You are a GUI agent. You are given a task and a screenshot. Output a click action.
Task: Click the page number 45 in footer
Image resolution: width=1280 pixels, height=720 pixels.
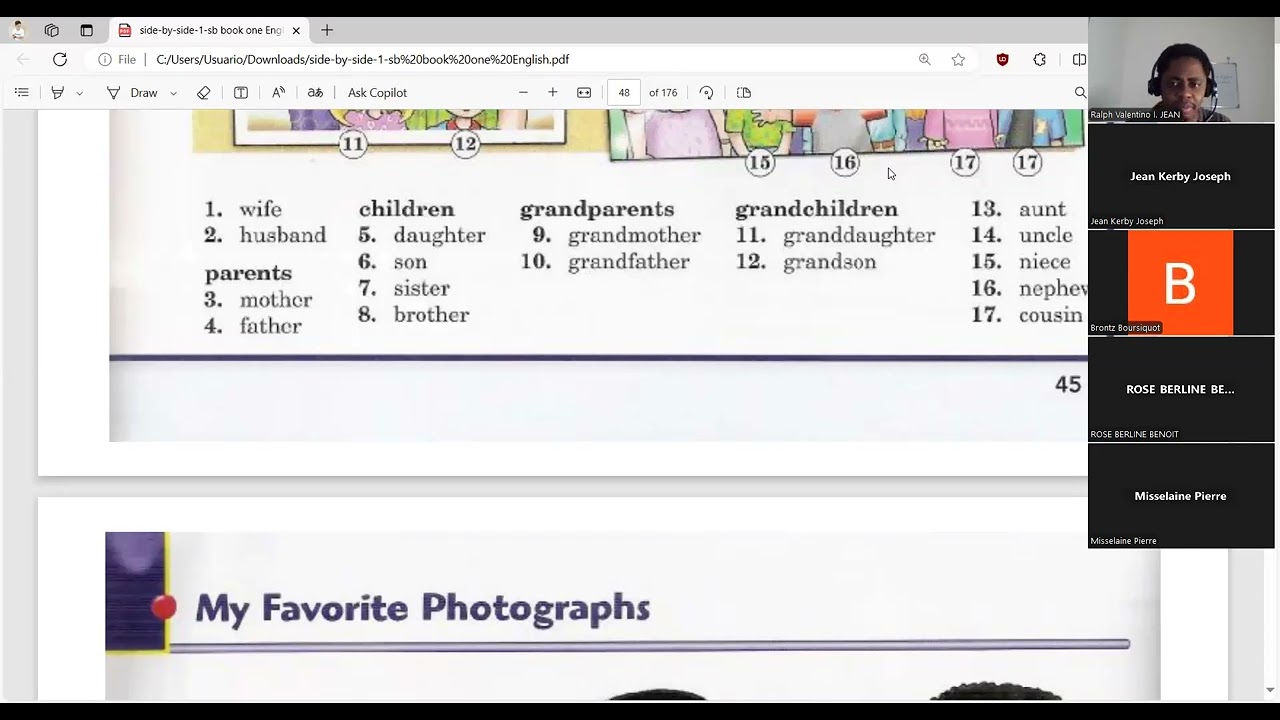coord(1068,384)
